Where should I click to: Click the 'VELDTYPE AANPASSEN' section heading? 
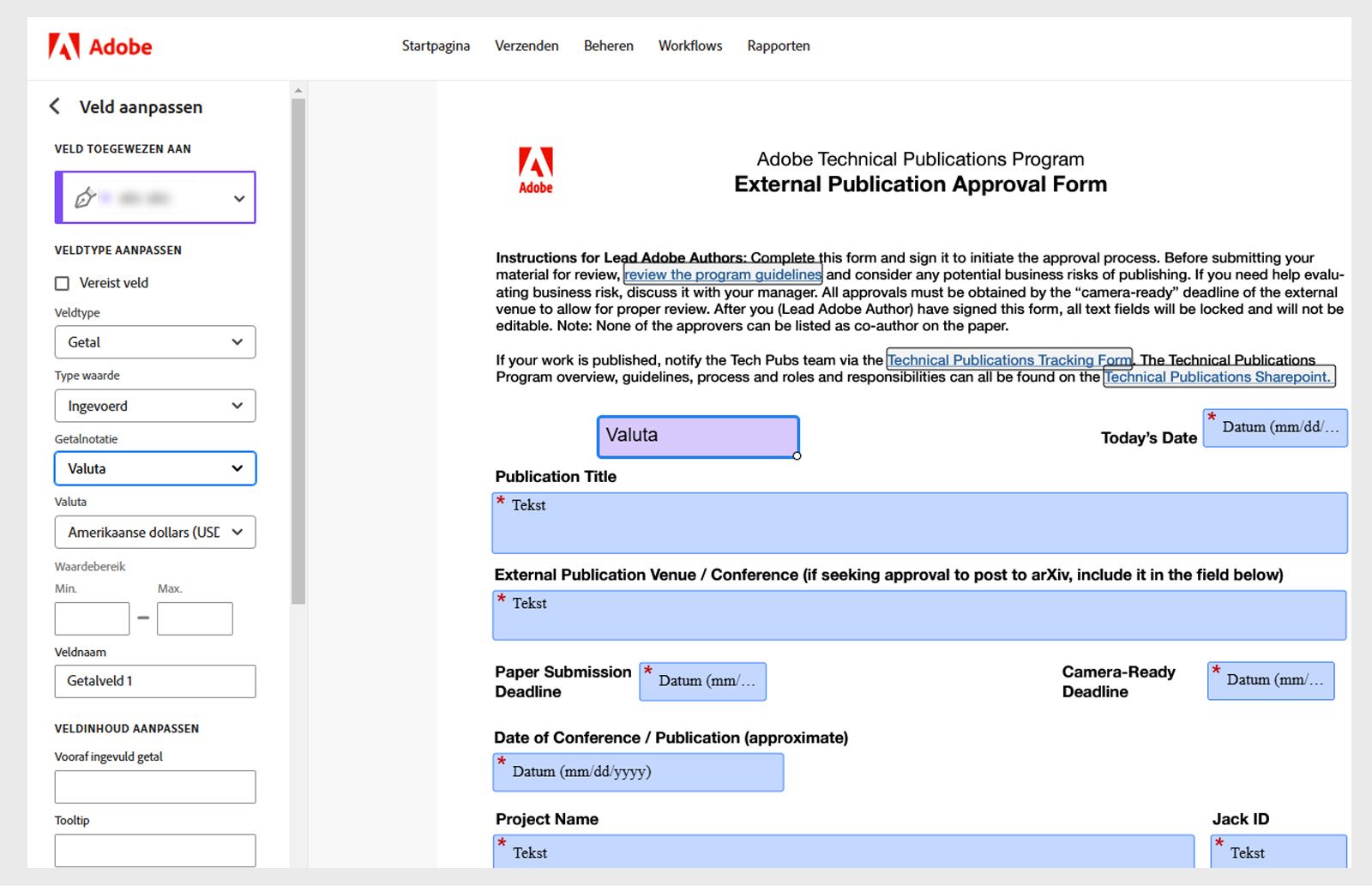pyautogui.click(x=118, y=250)
